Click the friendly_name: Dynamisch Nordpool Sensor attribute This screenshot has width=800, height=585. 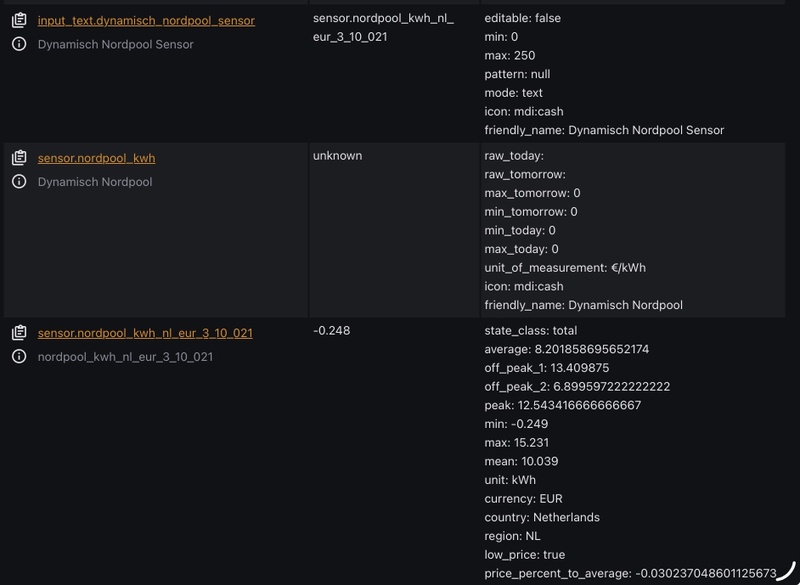604,130
